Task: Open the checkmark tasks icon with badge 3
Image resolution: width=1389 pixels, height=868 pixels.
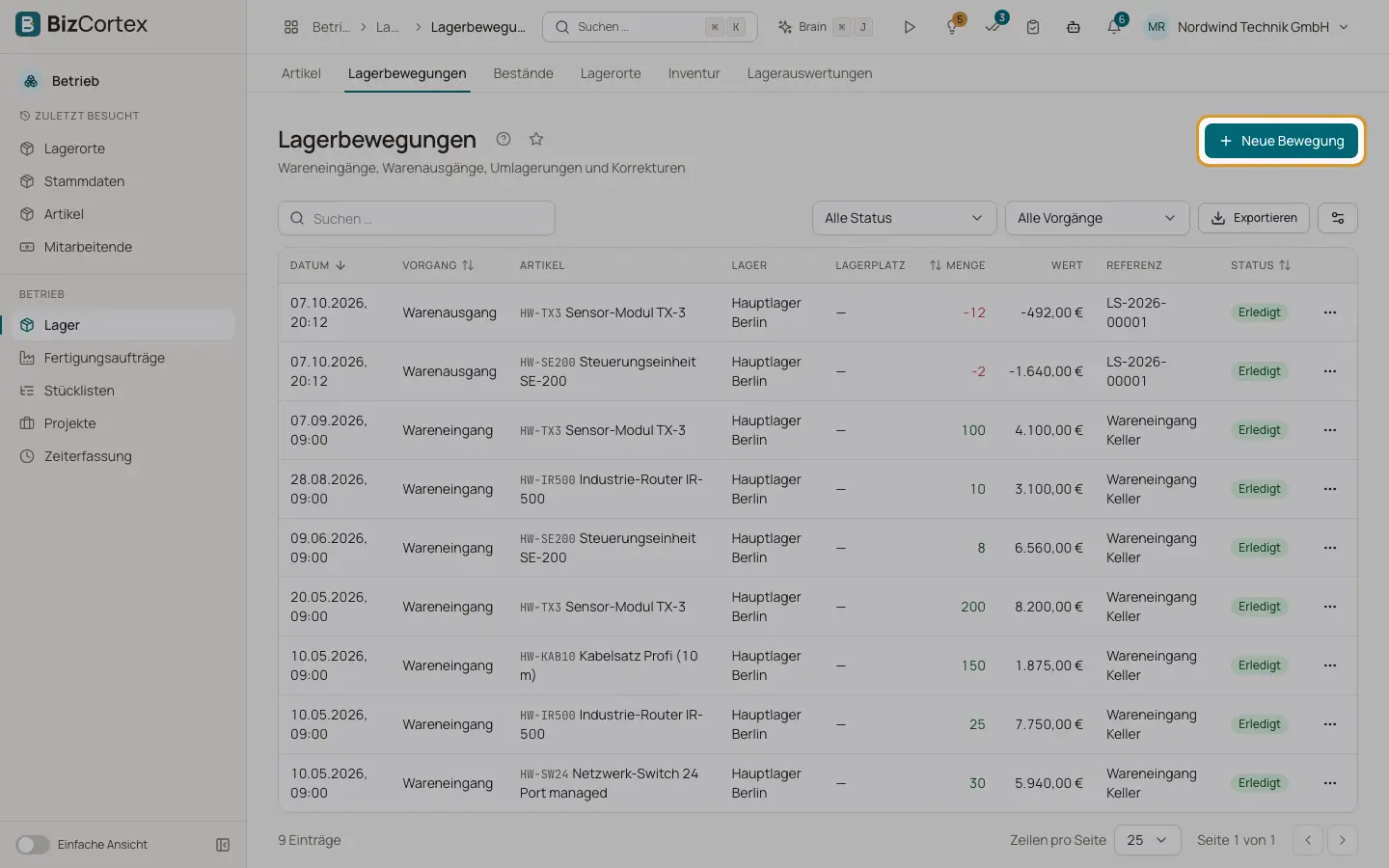Action: [x=993, y=27]
